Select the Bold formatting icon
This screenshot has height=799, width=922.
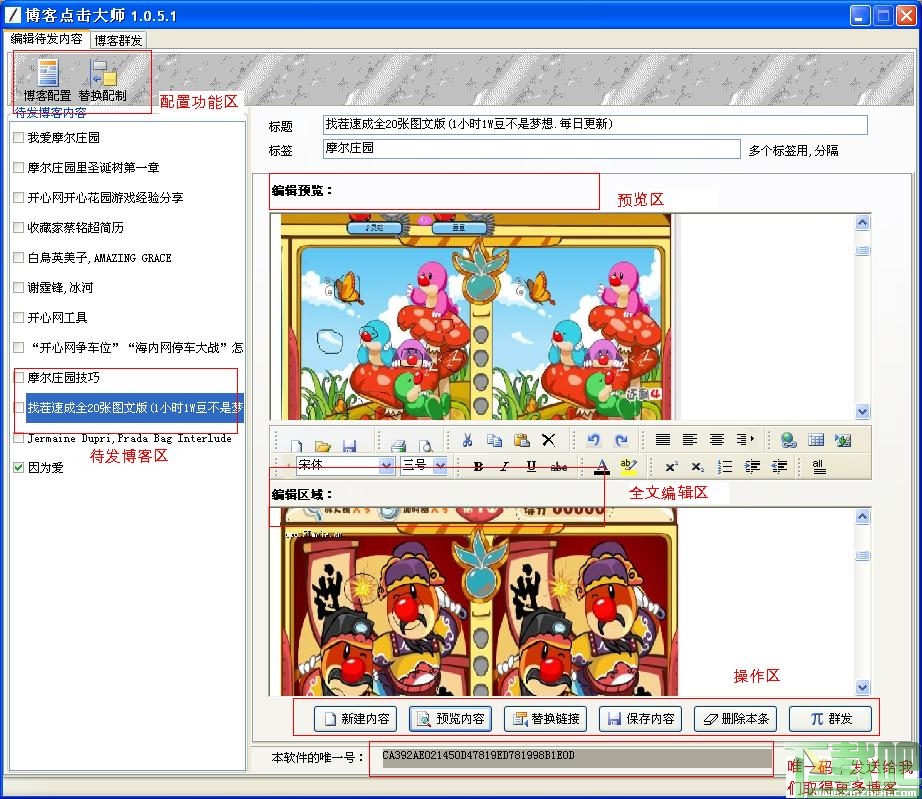[x=478, y=465]
